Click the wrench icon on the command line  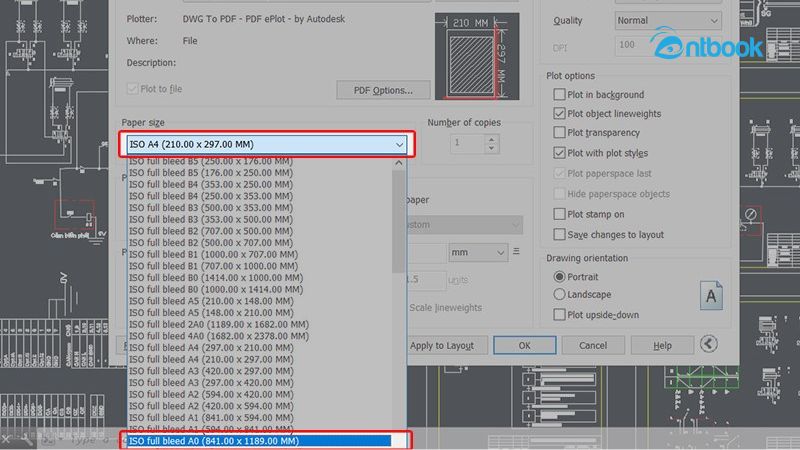click(x=26, y=439)
